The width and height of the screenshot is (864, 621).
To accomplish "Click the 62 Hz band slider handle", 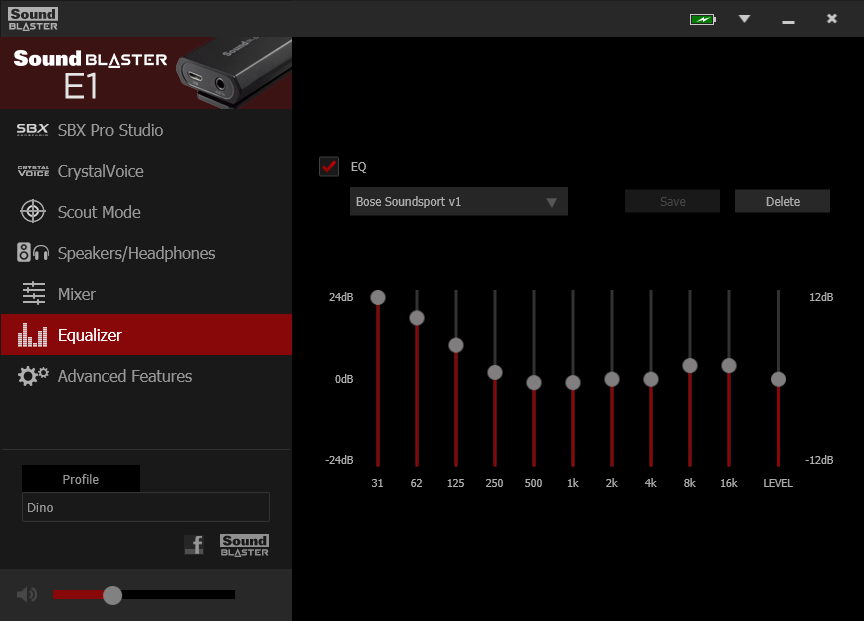I will (417, 318).
